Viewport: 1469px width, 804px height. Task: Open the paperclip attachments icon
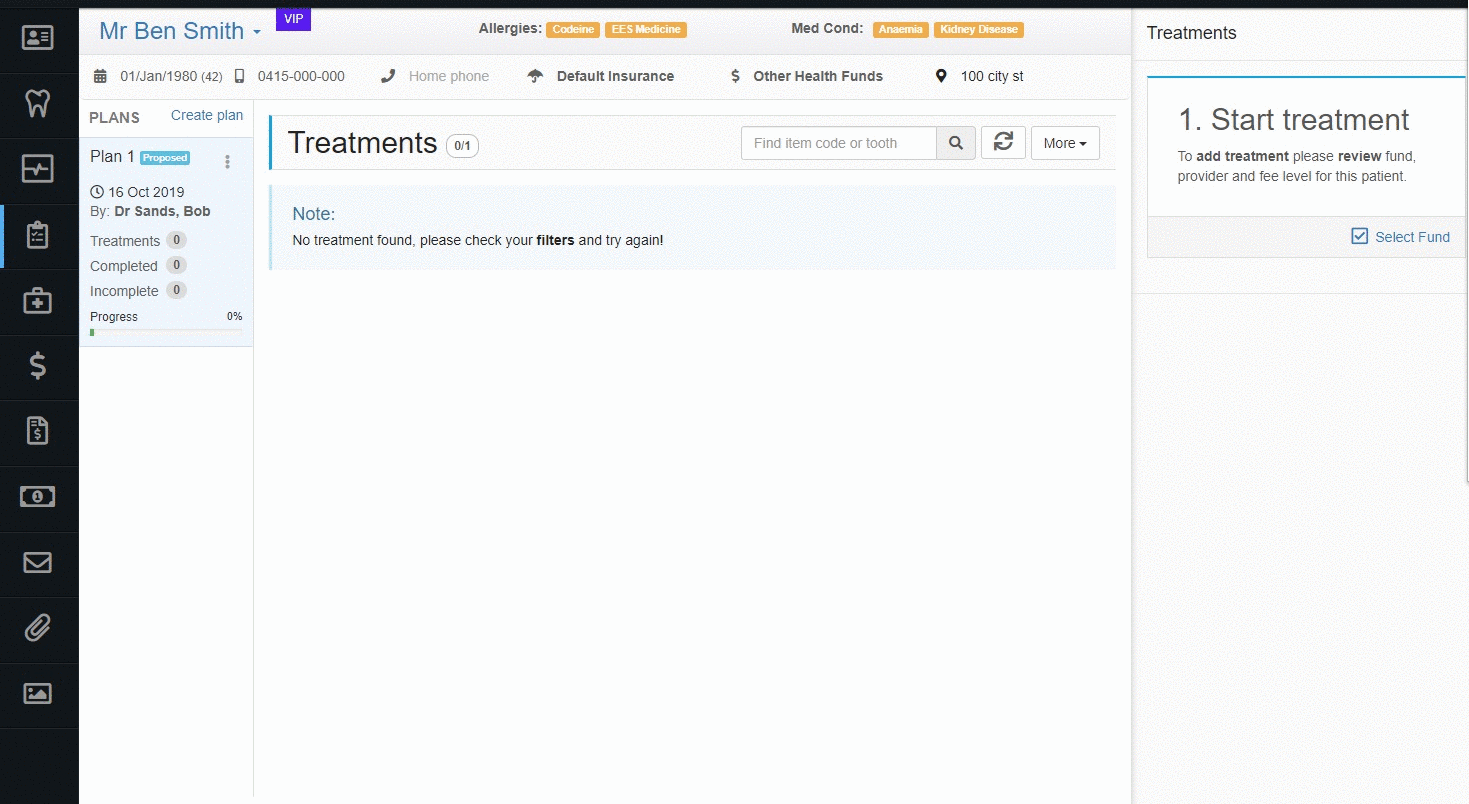click(38, 628)
